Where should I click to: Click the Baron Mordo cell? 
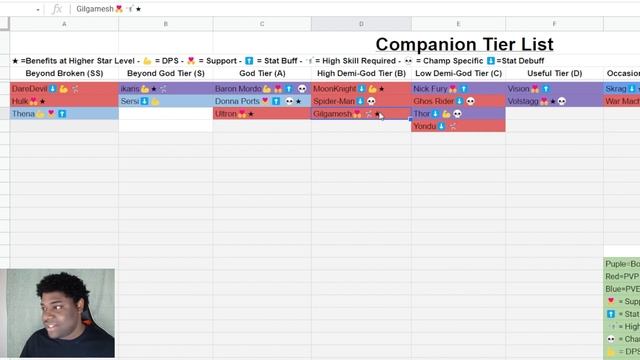point(262,89)
